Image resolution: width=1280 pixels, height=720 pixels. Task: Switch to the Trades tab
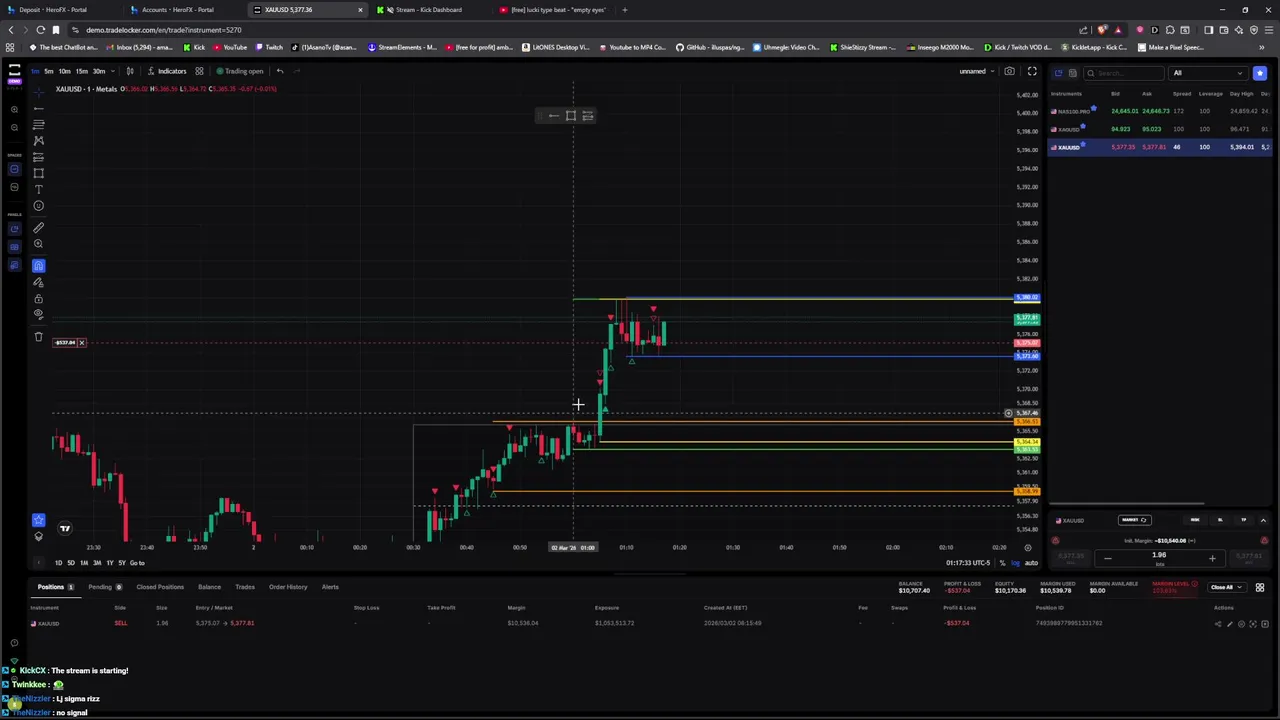click(x=245, y=587)
